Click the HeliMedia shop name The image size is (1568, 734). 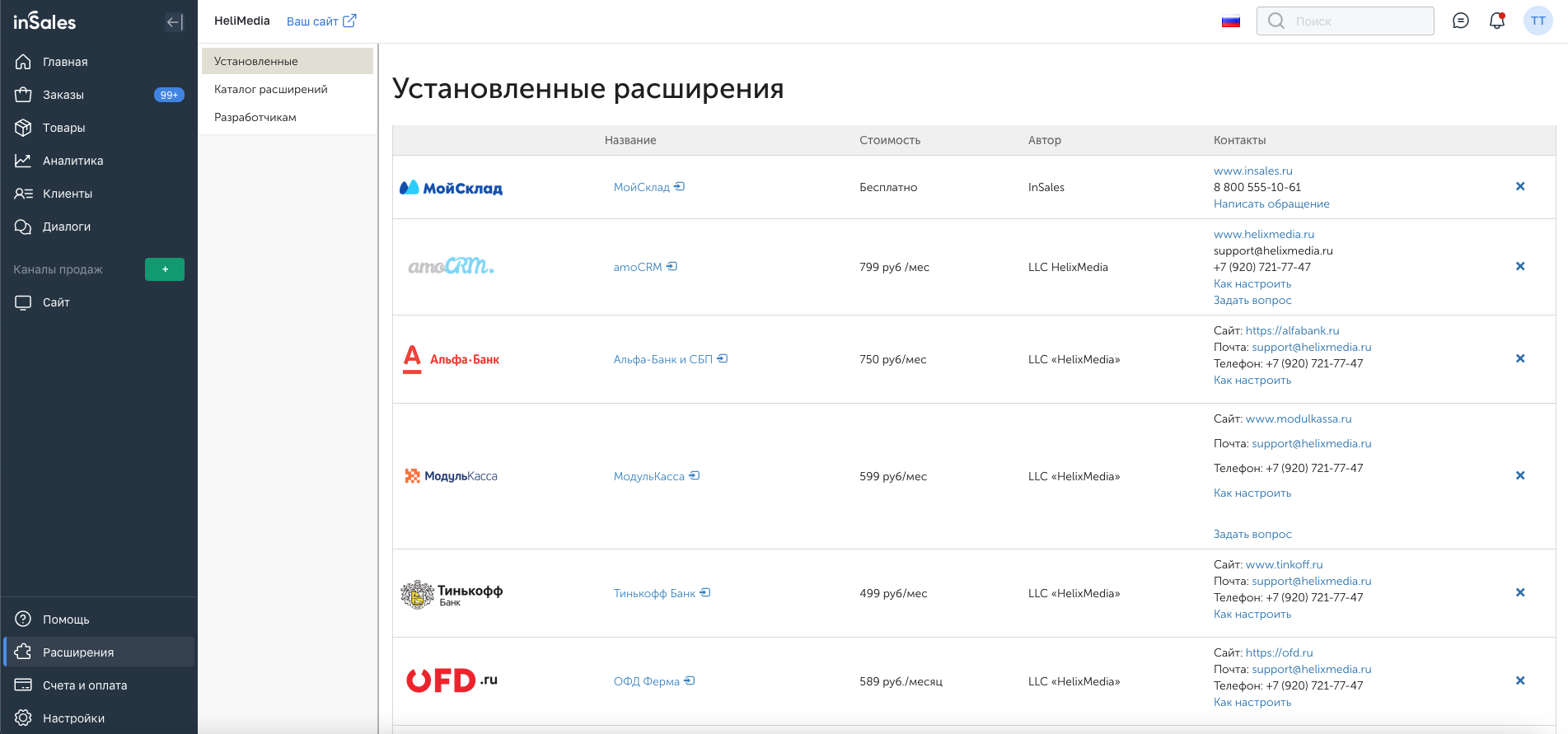[242, 21]
